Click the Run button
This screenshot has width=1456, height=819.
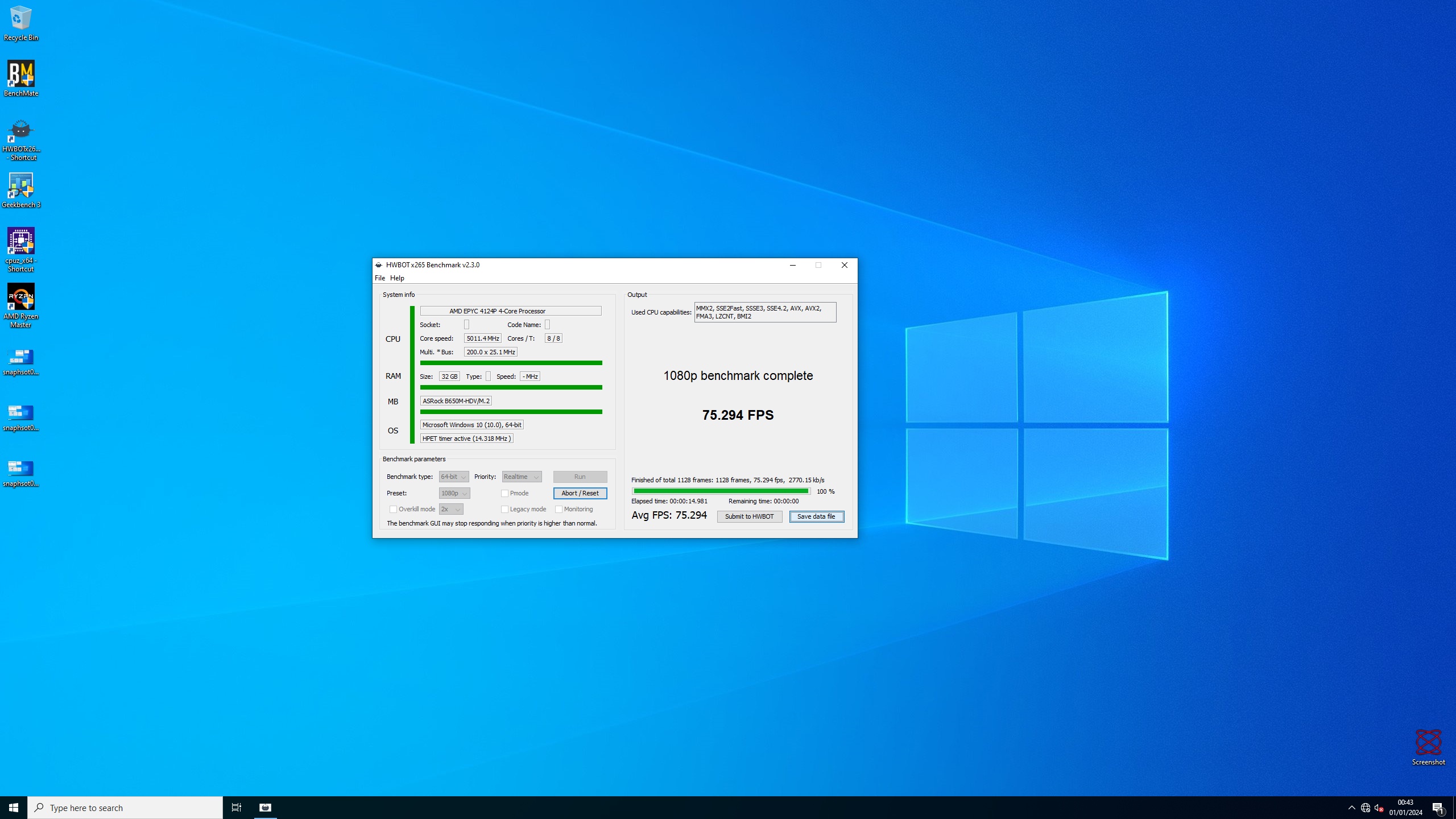tap(580, 477)
